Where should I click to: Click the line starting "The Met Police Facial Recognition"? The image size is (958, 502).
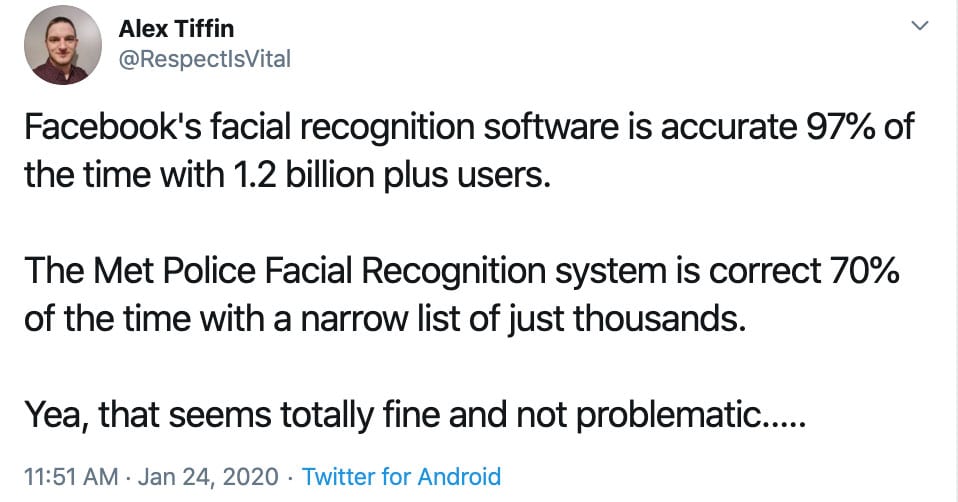tap(462, 270)
